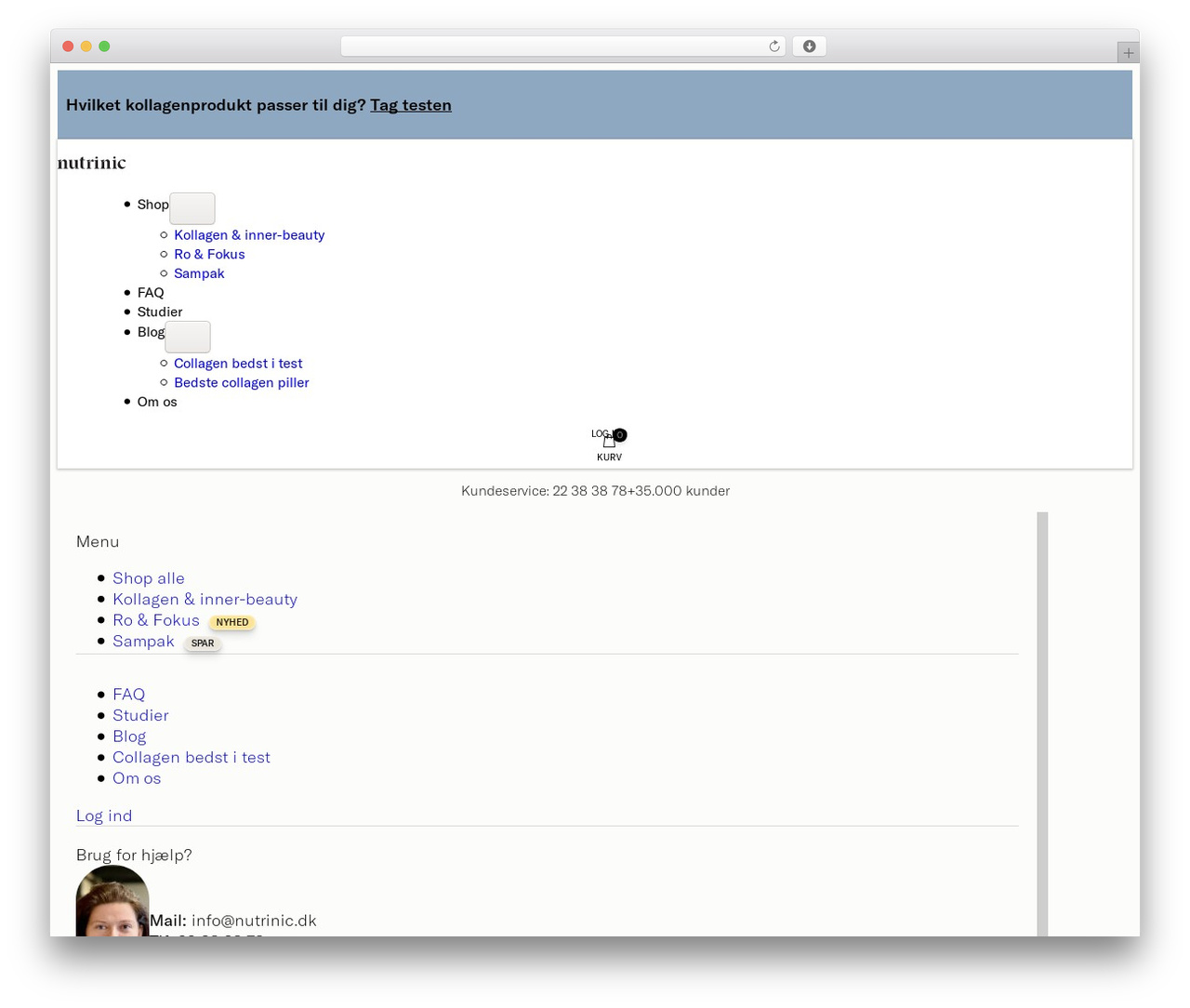This screenshot has width=1190, height=1008.
Task: Select Studier in the Menu panel
Action: click(140, 715)
